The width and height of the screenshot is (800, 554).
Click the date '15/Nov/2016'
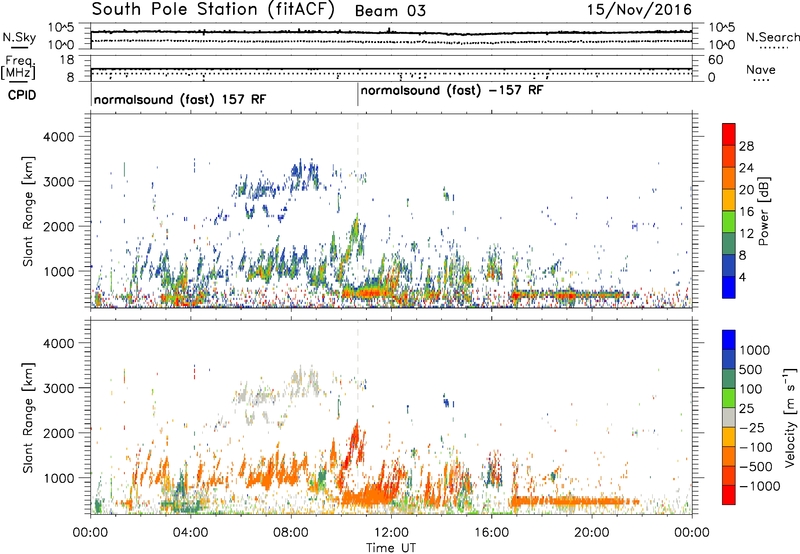pos(639,10)
